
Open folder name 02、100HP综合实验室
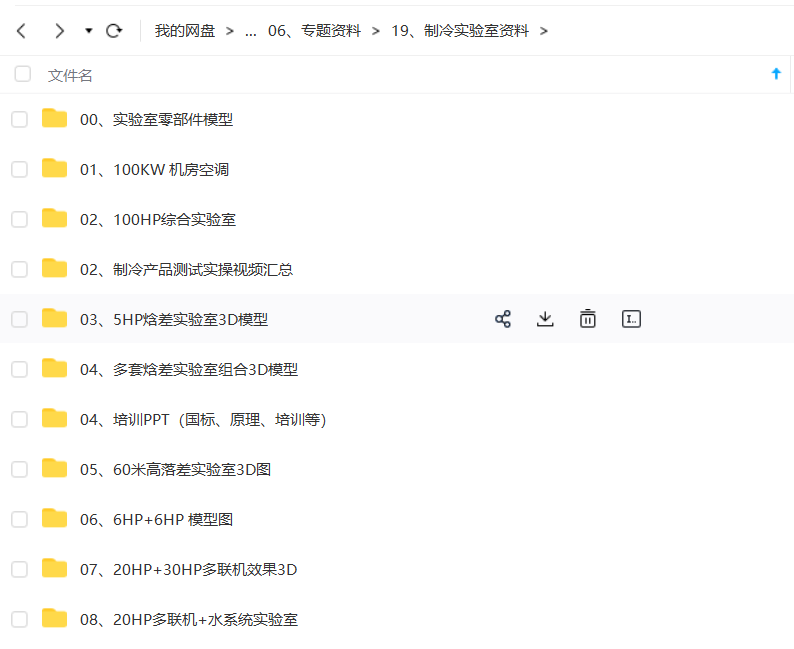coord(158,219)
